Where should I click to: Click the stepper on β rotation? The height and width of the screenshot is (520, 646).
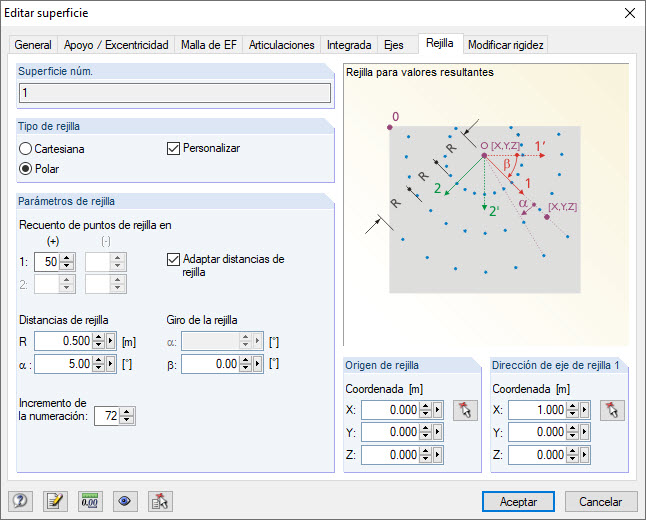pos(245,364)
